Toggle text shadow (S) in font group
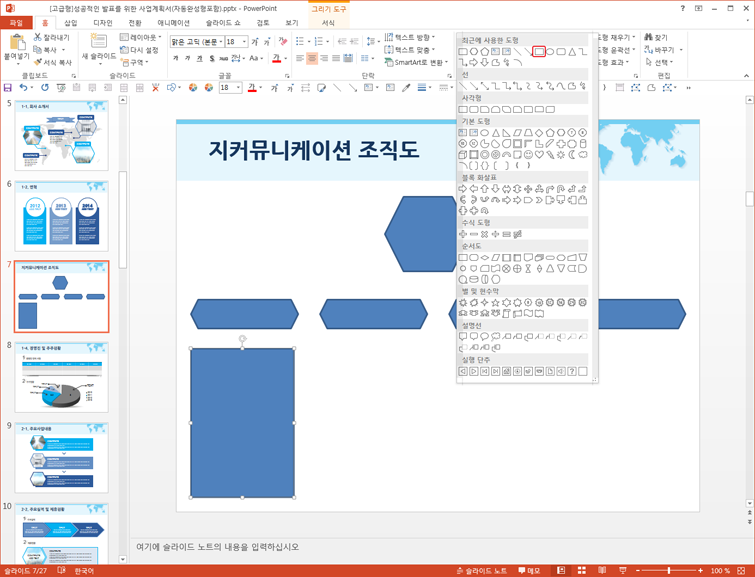This screenshot has width=755, height=577. (211, 58)
